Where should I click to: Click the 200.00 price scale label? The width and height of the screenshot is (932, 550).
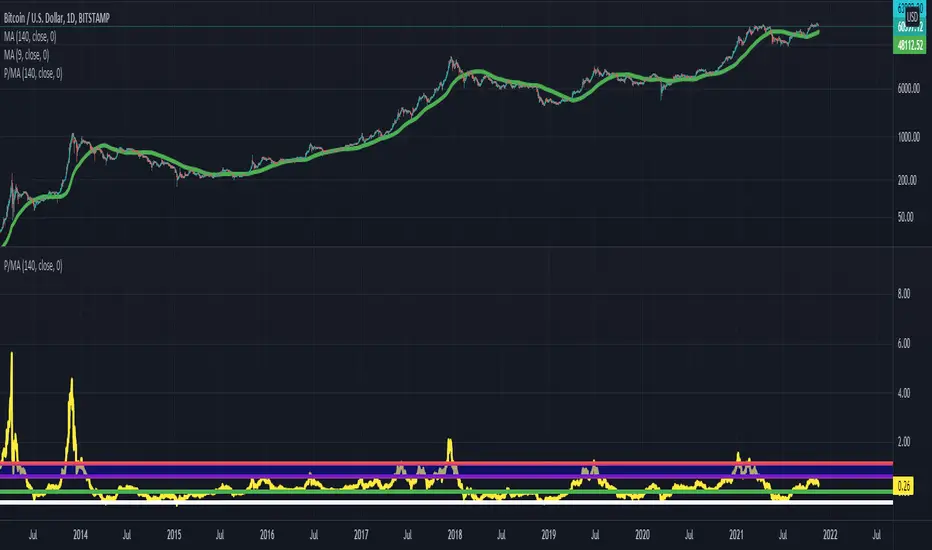[907, 180]
